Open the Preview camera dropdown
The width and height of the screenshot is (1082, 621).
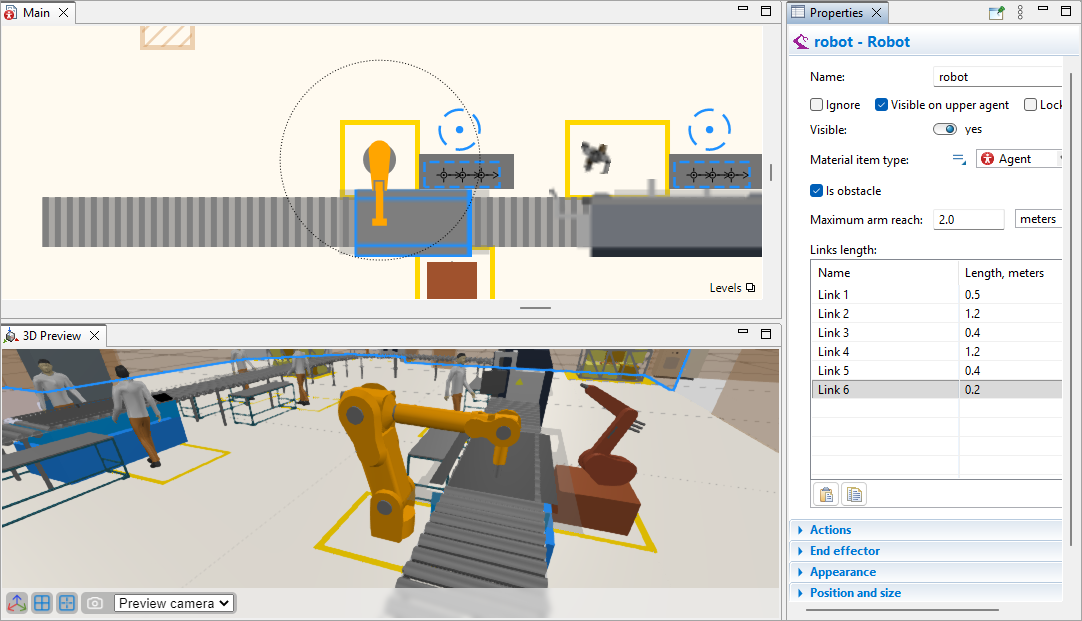(x=174, y=603)
